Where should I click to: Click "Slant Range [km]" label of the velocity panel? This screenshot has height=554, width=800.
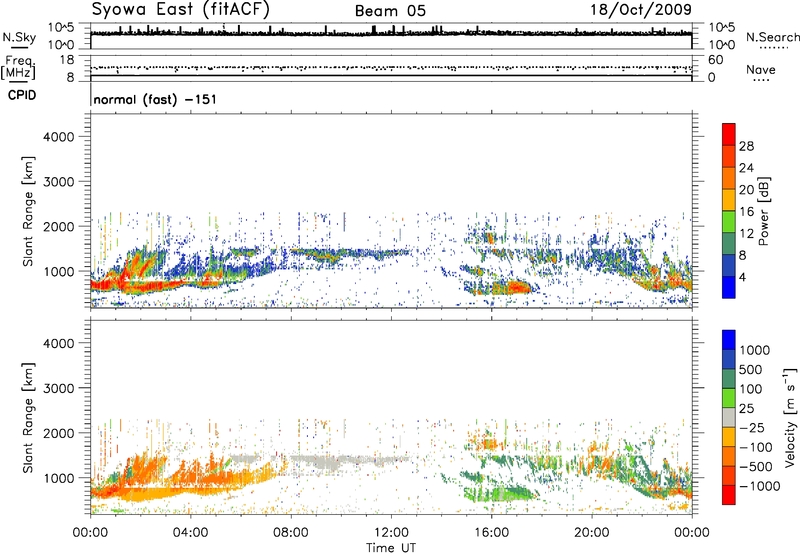(28, 417)
